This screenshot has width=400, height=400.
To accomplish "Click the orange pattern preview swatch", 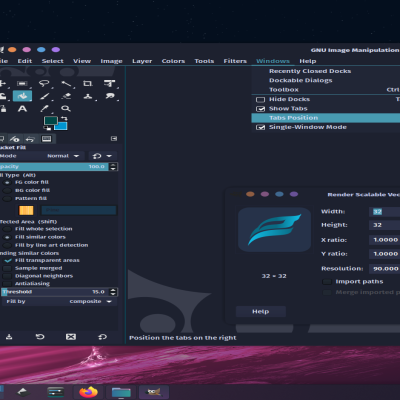I will 26,210.
